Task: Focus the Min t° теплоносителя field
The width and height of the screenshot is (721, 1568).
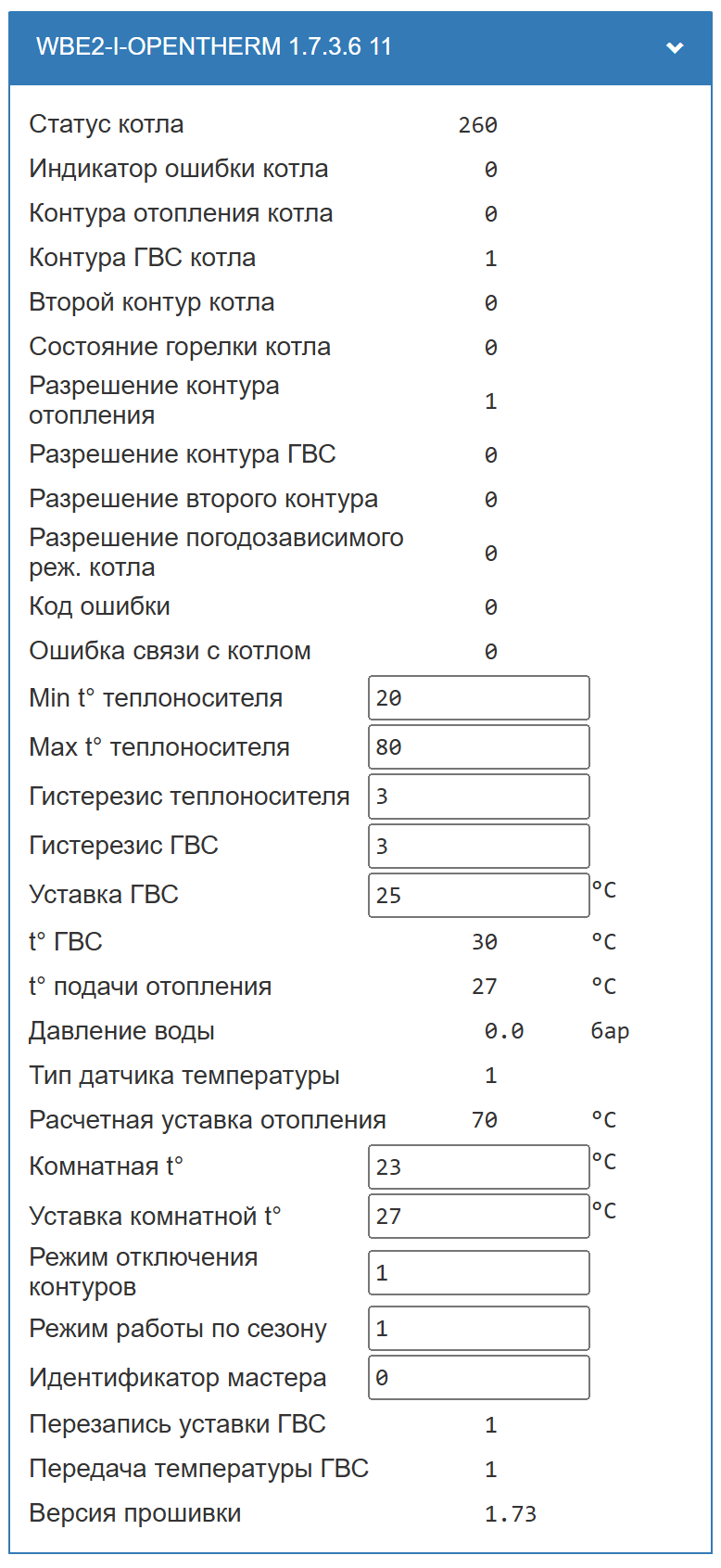Action: click(x=479, y=698)
